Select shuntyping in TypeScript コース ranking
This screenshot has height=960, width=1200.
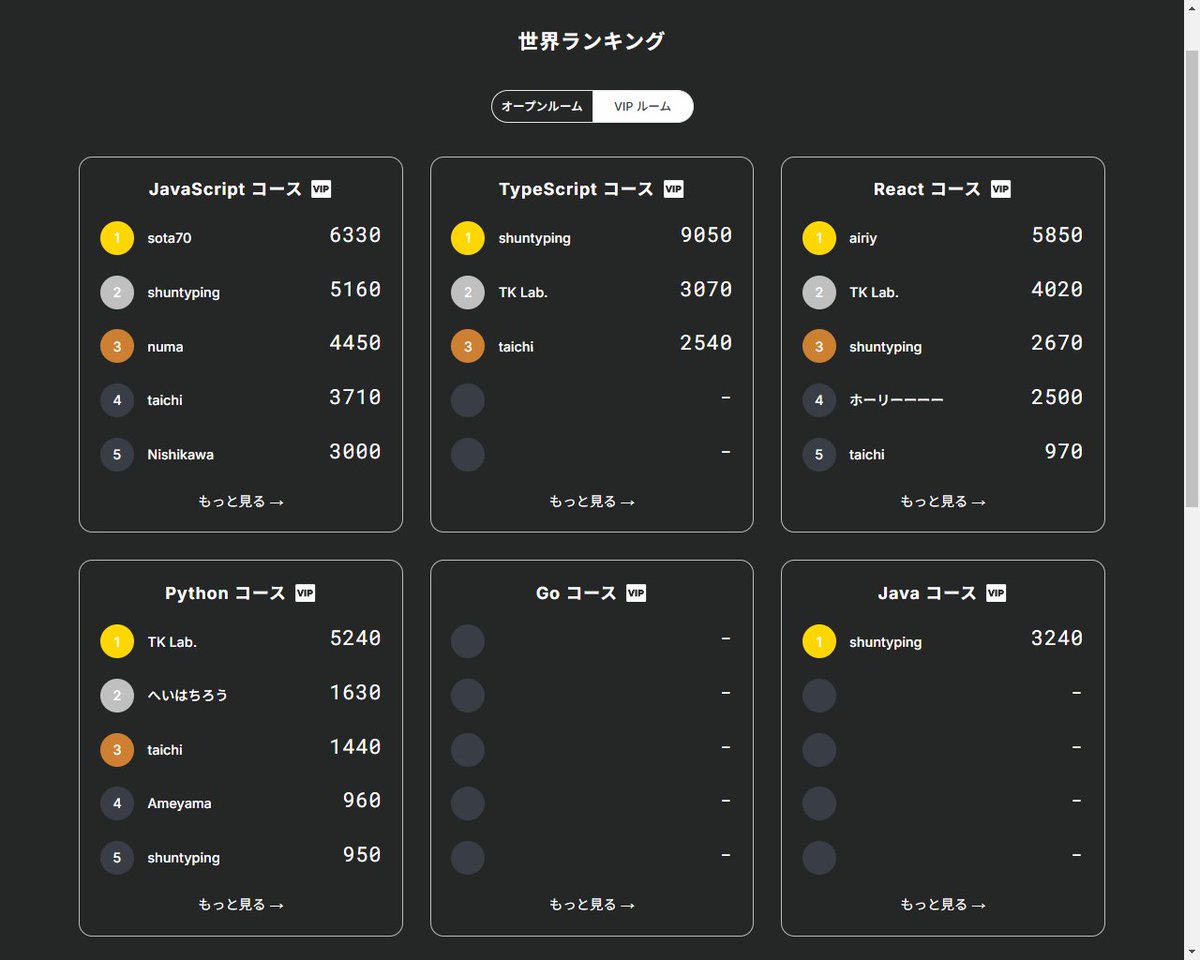535,239
